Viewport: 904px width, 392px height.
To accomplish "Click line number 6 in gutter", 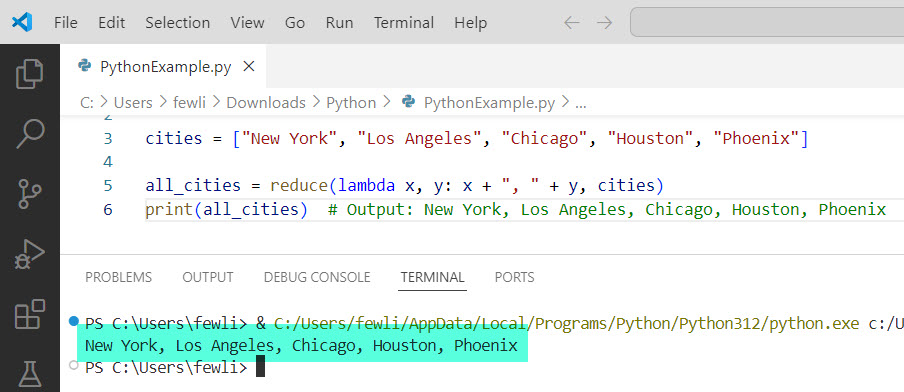I will (108, 209).
